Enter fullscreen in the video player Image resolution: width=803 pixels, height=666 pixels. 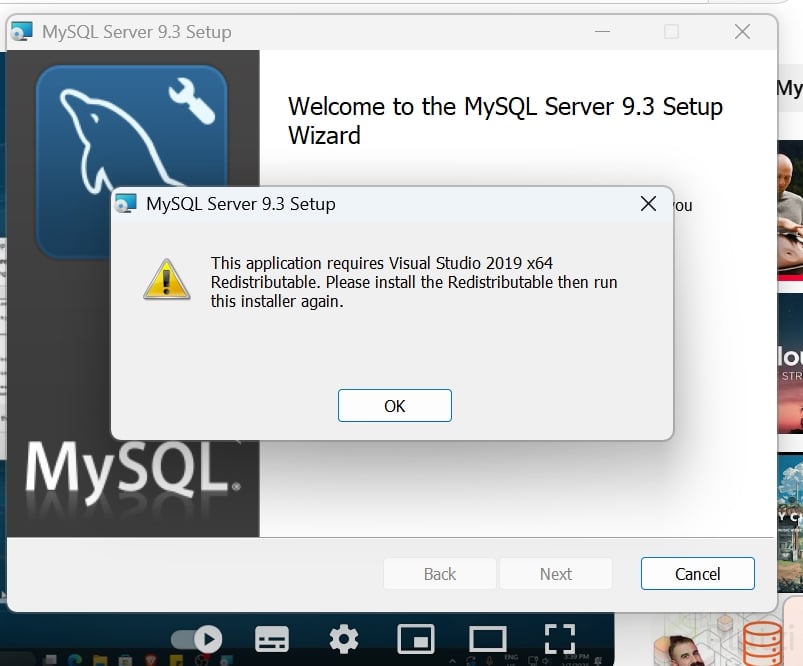click(x=560, y=639)
